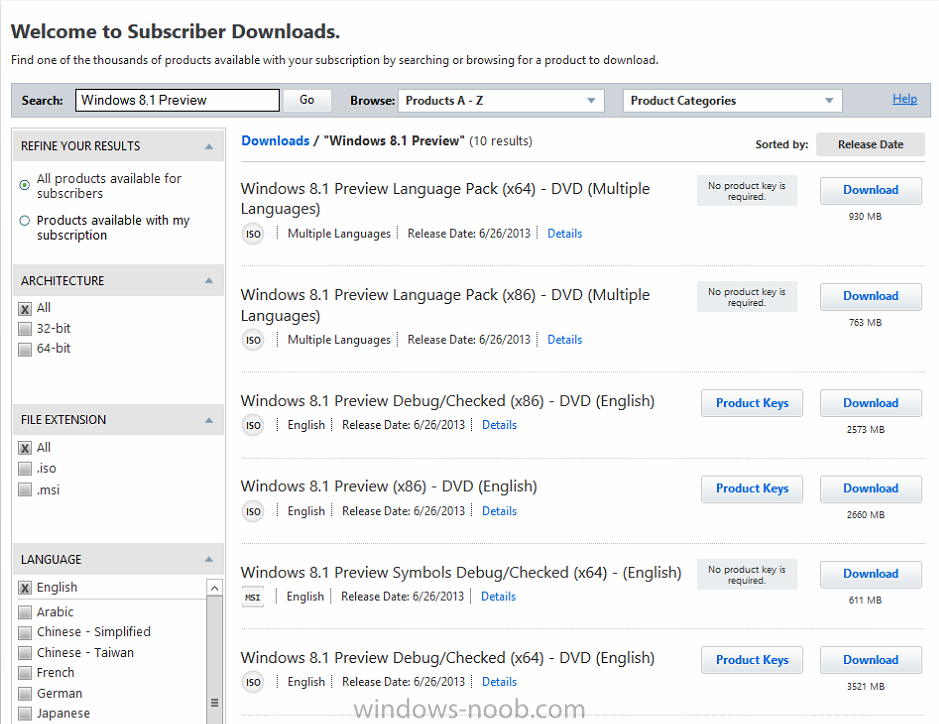Check the 32-bit architecture filter
The height and width of the screenshot is (724, 939).
[x=25, y=329]
